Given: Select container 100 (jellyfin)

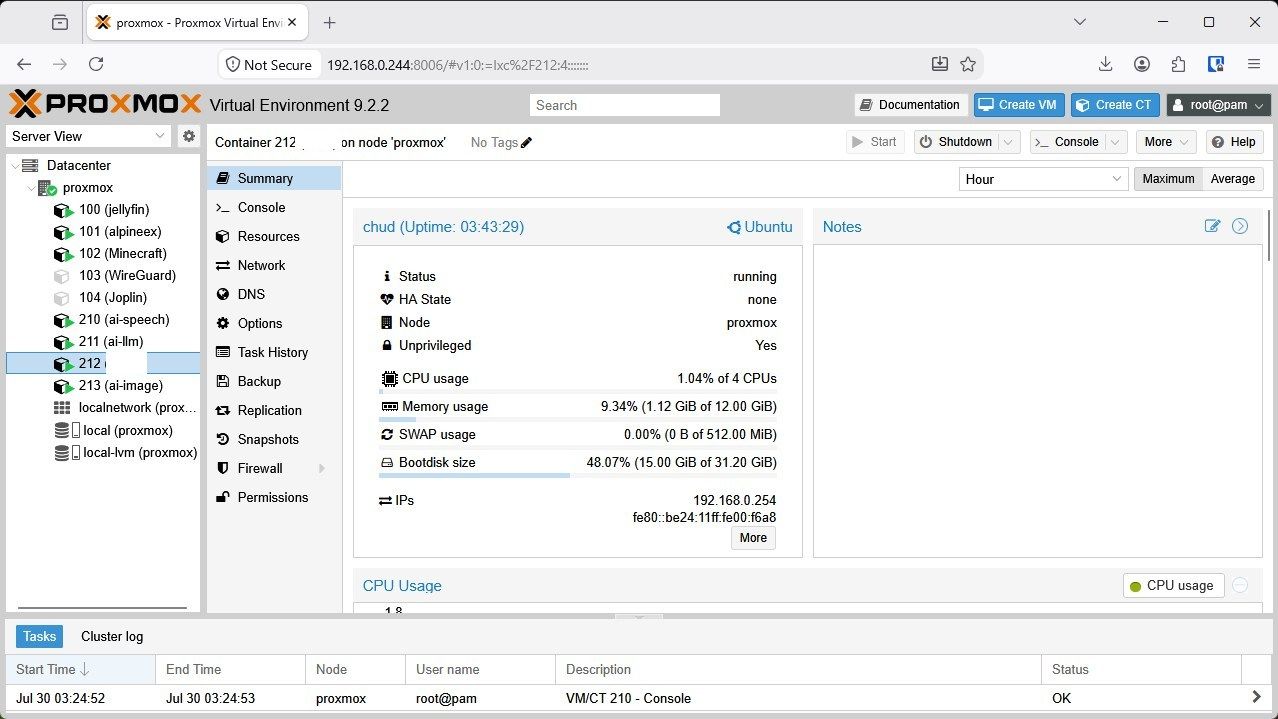Looking at the screenshot, I should point(113,209).
